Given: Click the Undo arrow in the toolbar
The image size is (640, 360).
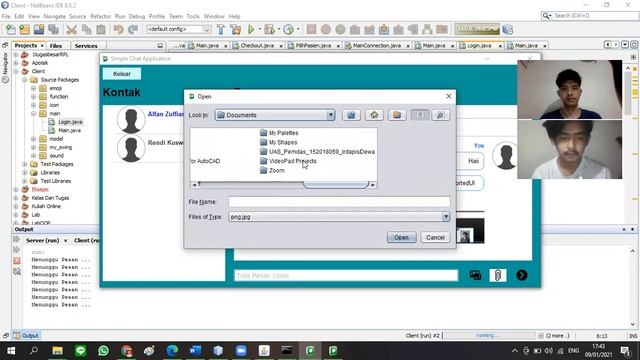Looking at the screenshot, I should point(118,29).
